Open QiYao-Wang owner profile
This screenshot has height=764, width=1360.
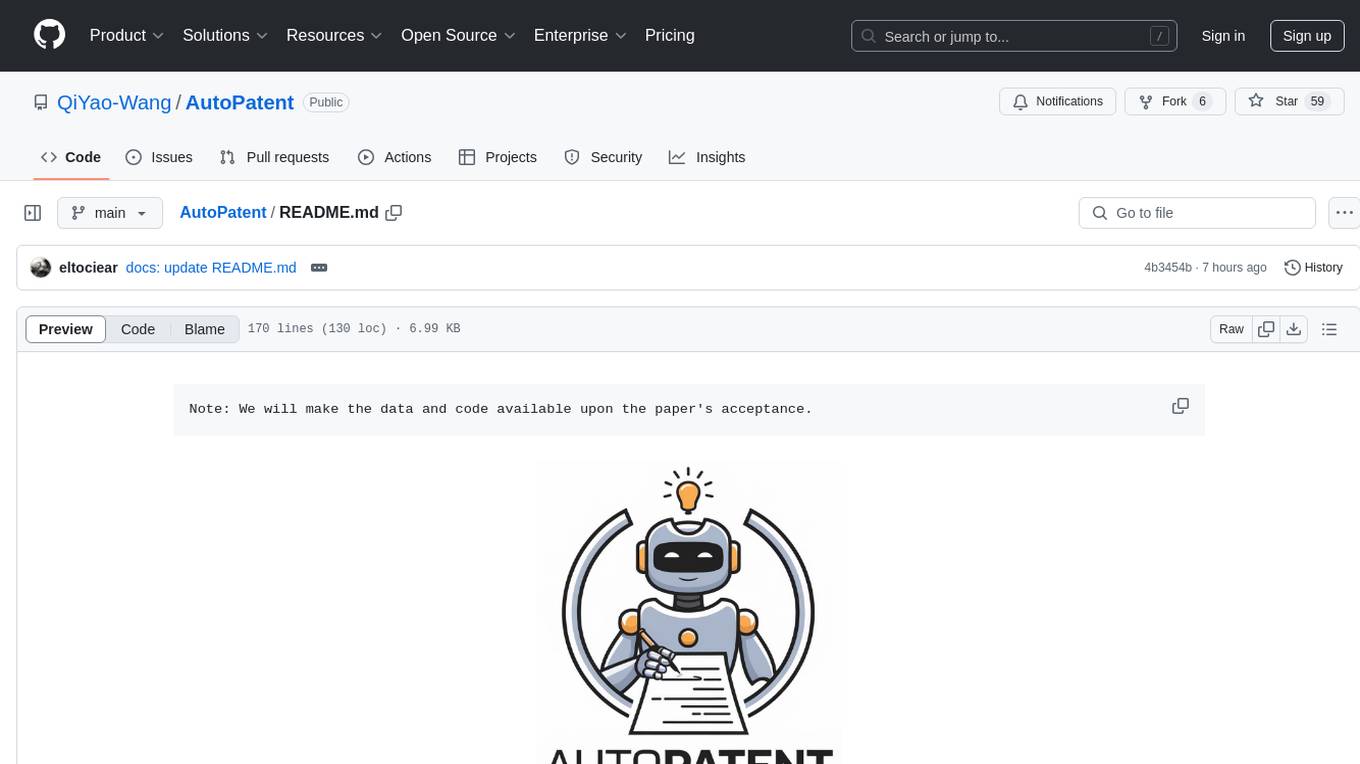tap(114, 102)
